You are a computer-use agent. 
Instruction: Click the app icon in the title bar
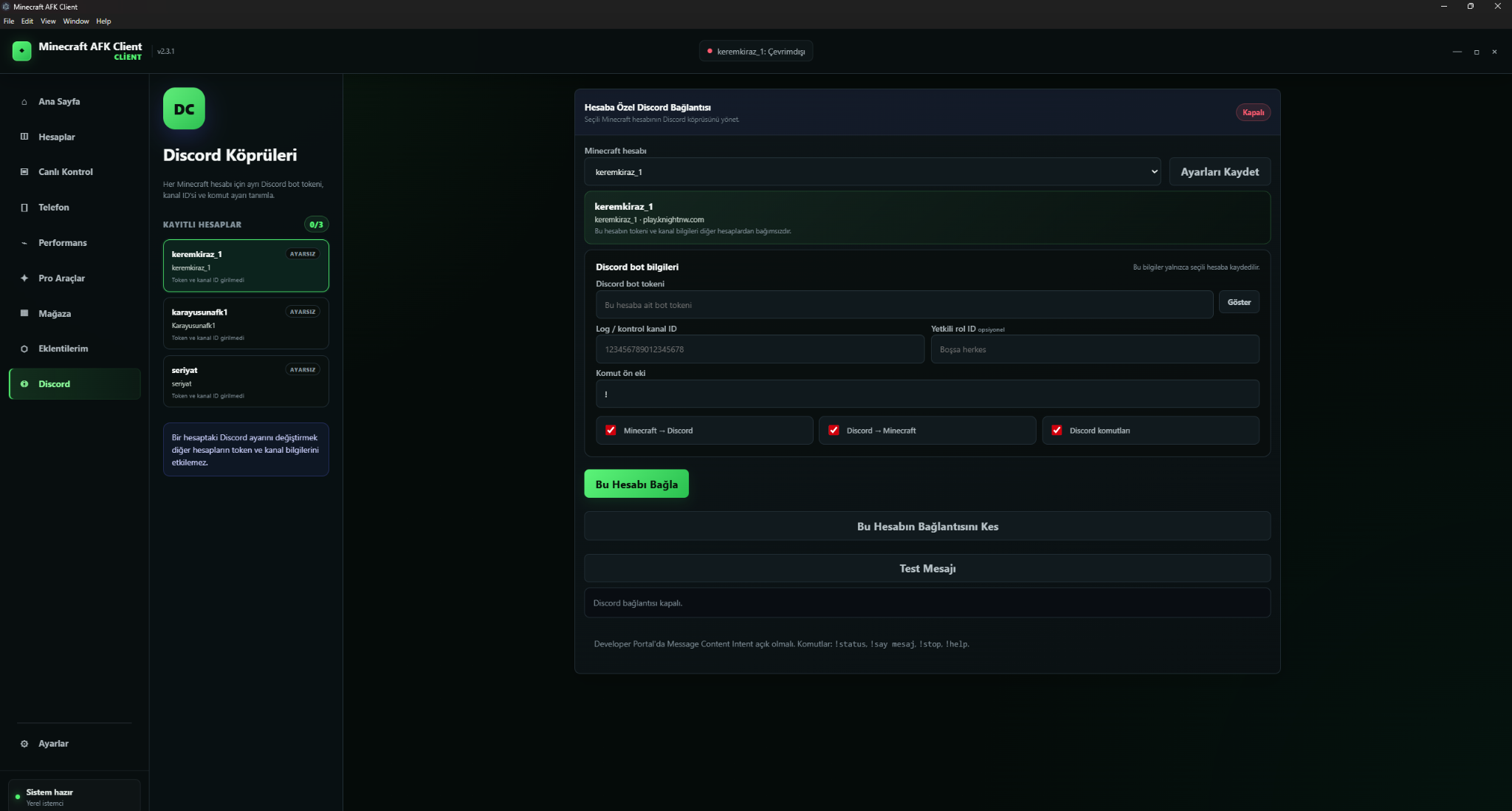[7, 7]
